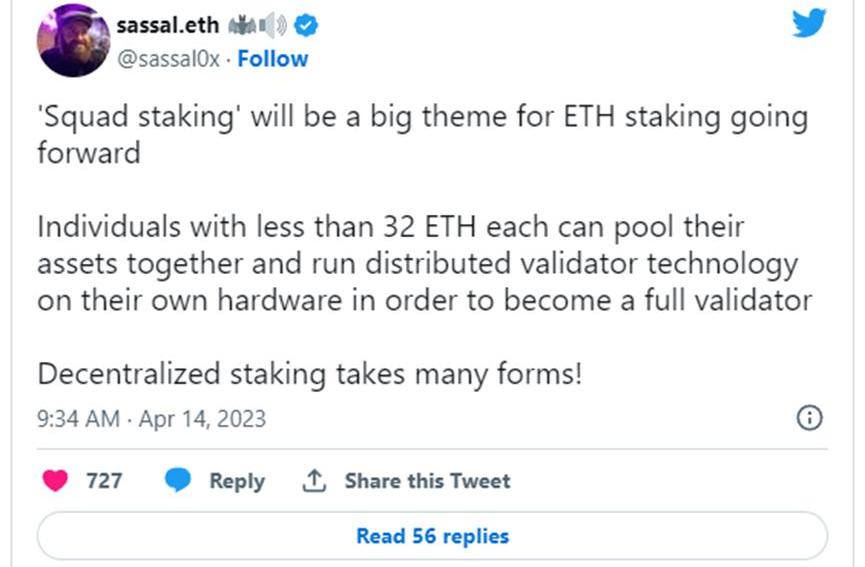Follow the sassal.eth account
Image resolution: width=865 pixels, height=567 pixels.
(273, 59)
